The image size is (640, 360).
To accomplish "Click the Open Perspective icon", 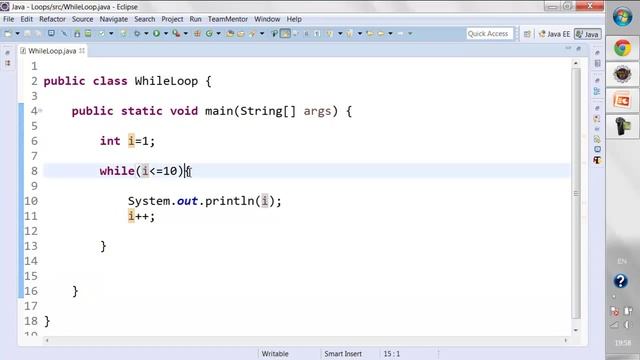I will tap(527, 34).
